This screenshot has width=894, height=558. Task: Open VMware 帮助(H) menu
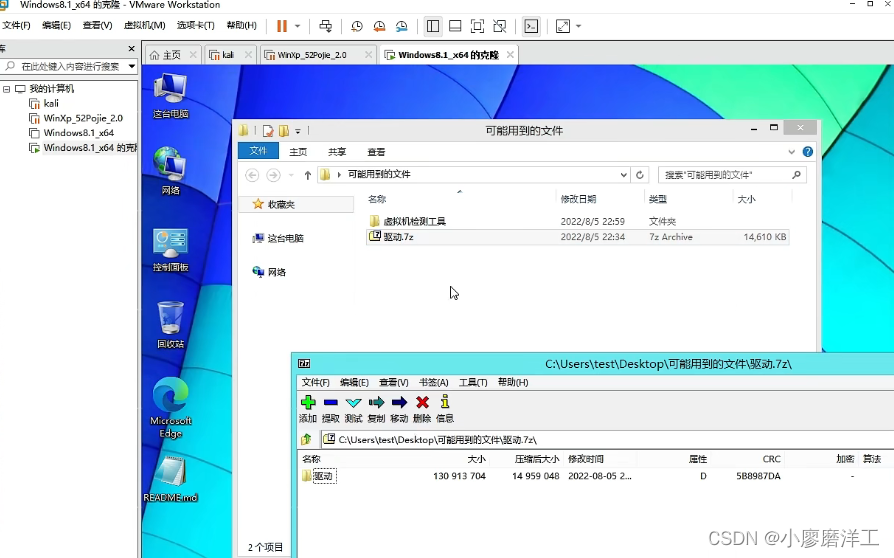click(242, 26)
